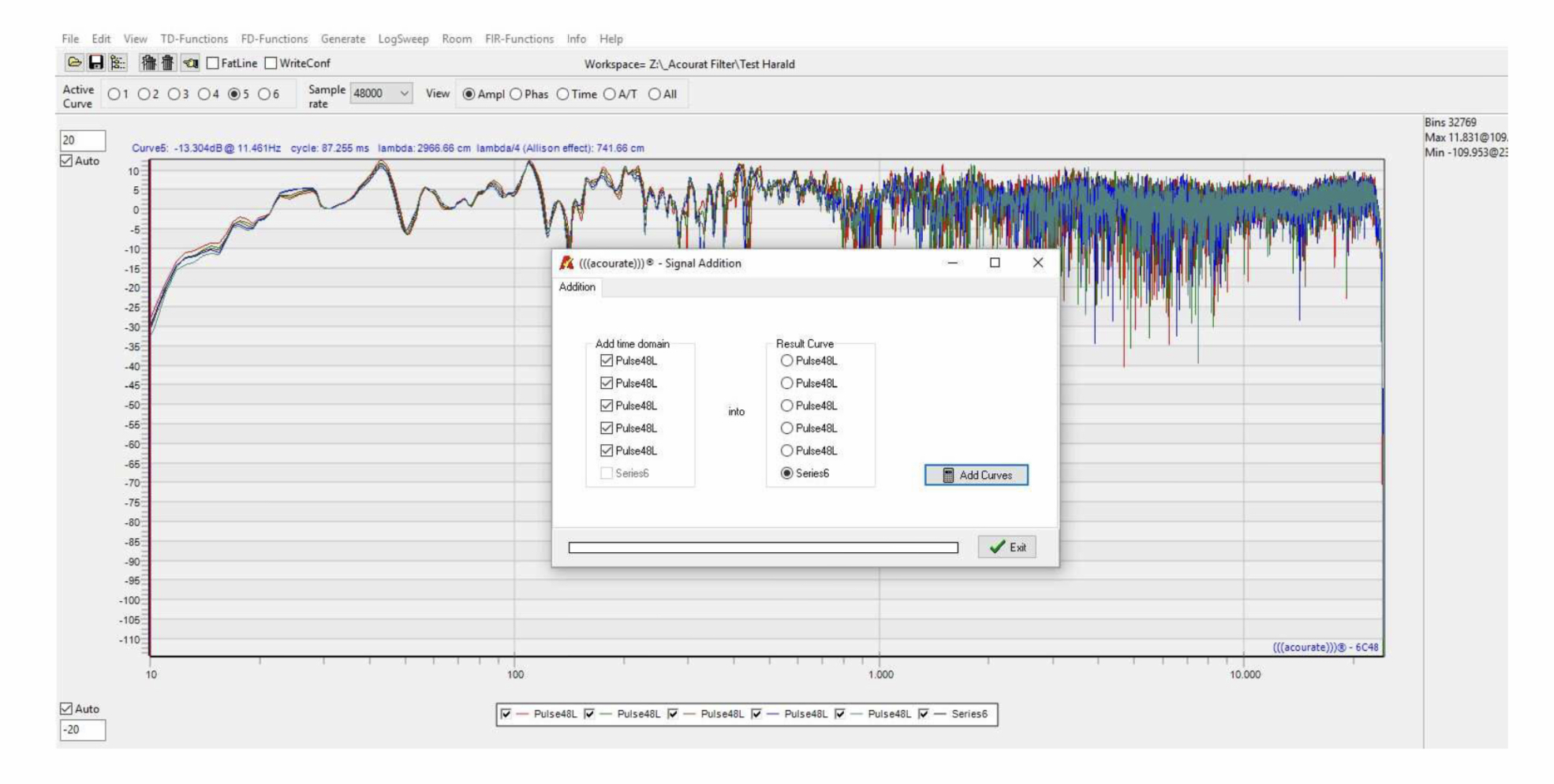
Task: Toggle first Pulse48L legend checkbox (red line)
Action: point(506,714)
